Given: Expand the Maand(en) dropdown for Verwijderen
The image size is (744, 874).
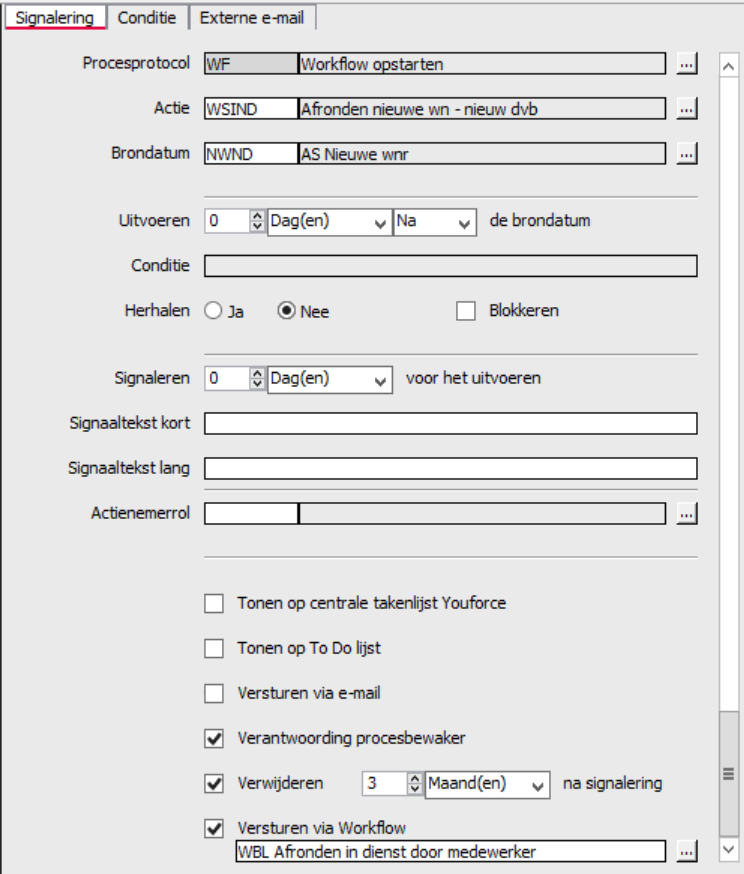Looking at the screenshot, I should (488, 785).
